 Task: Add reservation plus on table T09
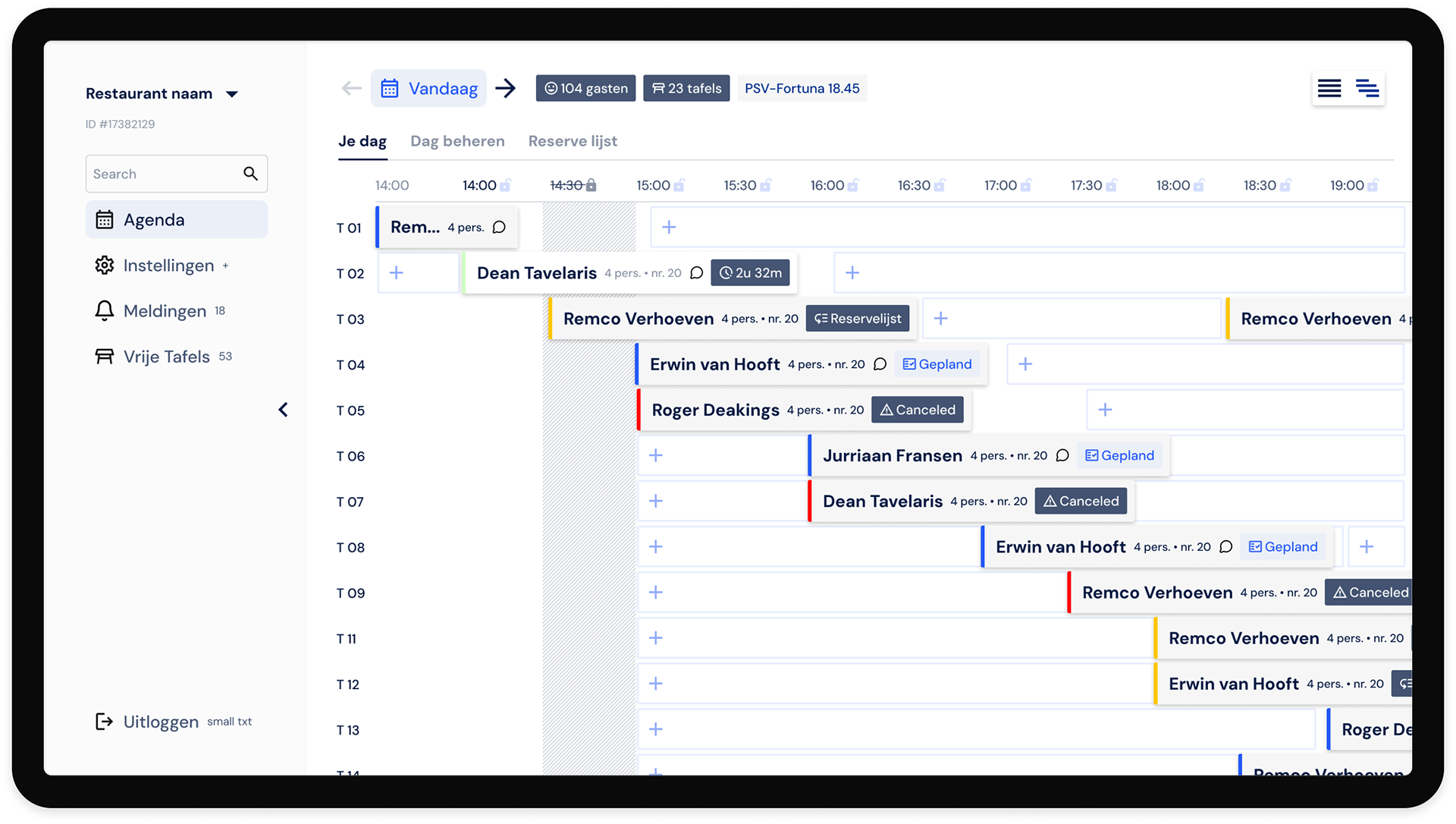[x=656, y=593]
